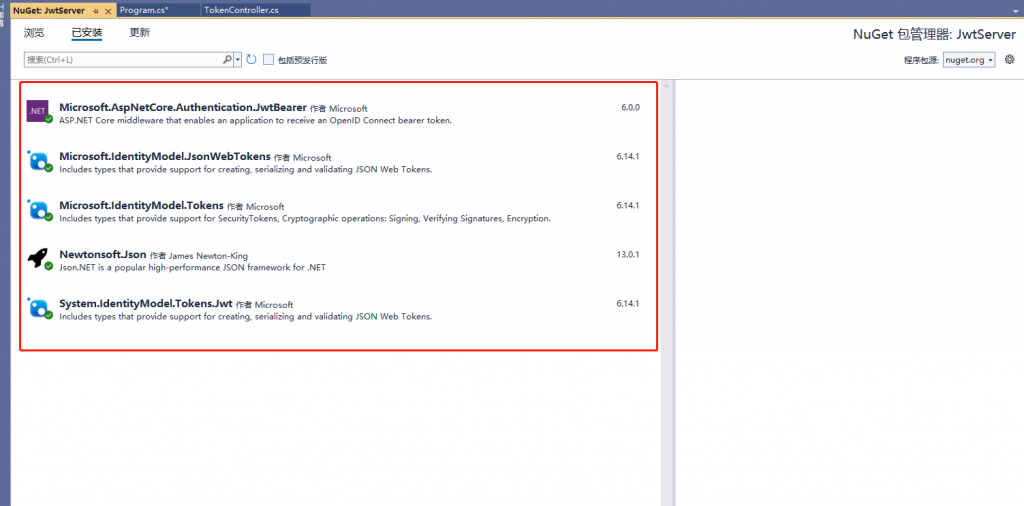The height and width of the screenshot is (506, 1024).
Task: Select Newtonsoft.Json package name
Action: (103, 255)
